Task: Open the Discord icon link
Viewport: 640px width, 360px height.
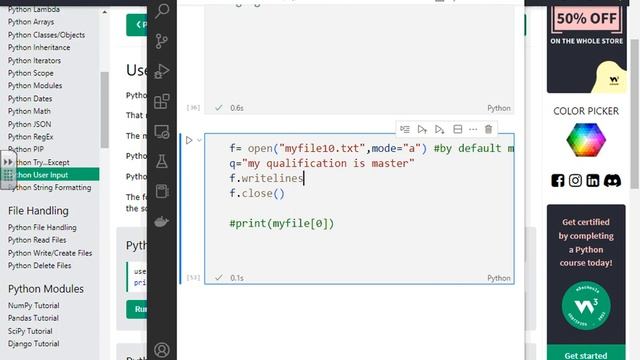Action: [612, 180]
